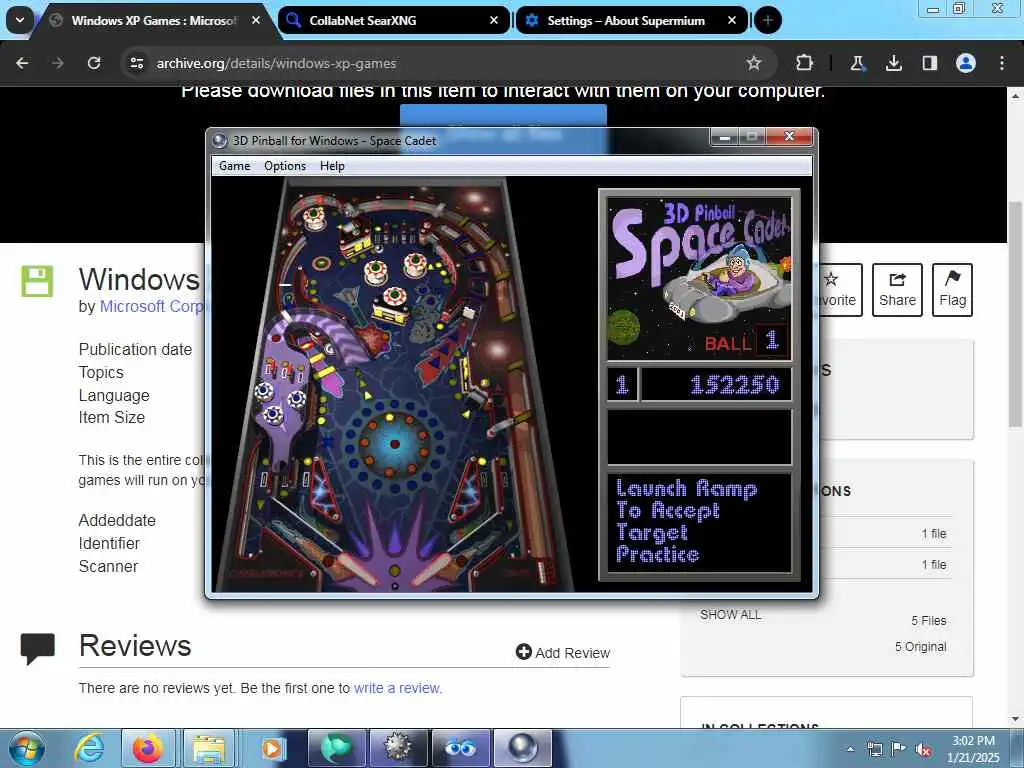Click the Share button on archive page
Screen dimensions: 1024x768
point(897,290)
